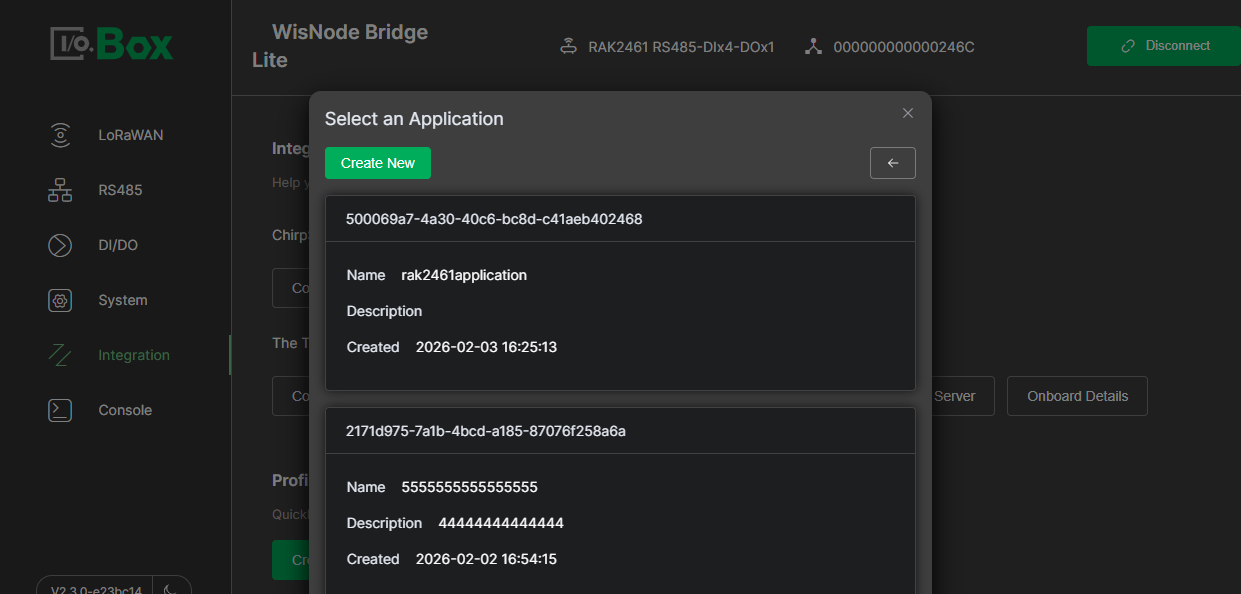
Task: Click the DI/DO sidebar icon
Action: [x=60, y=245]
